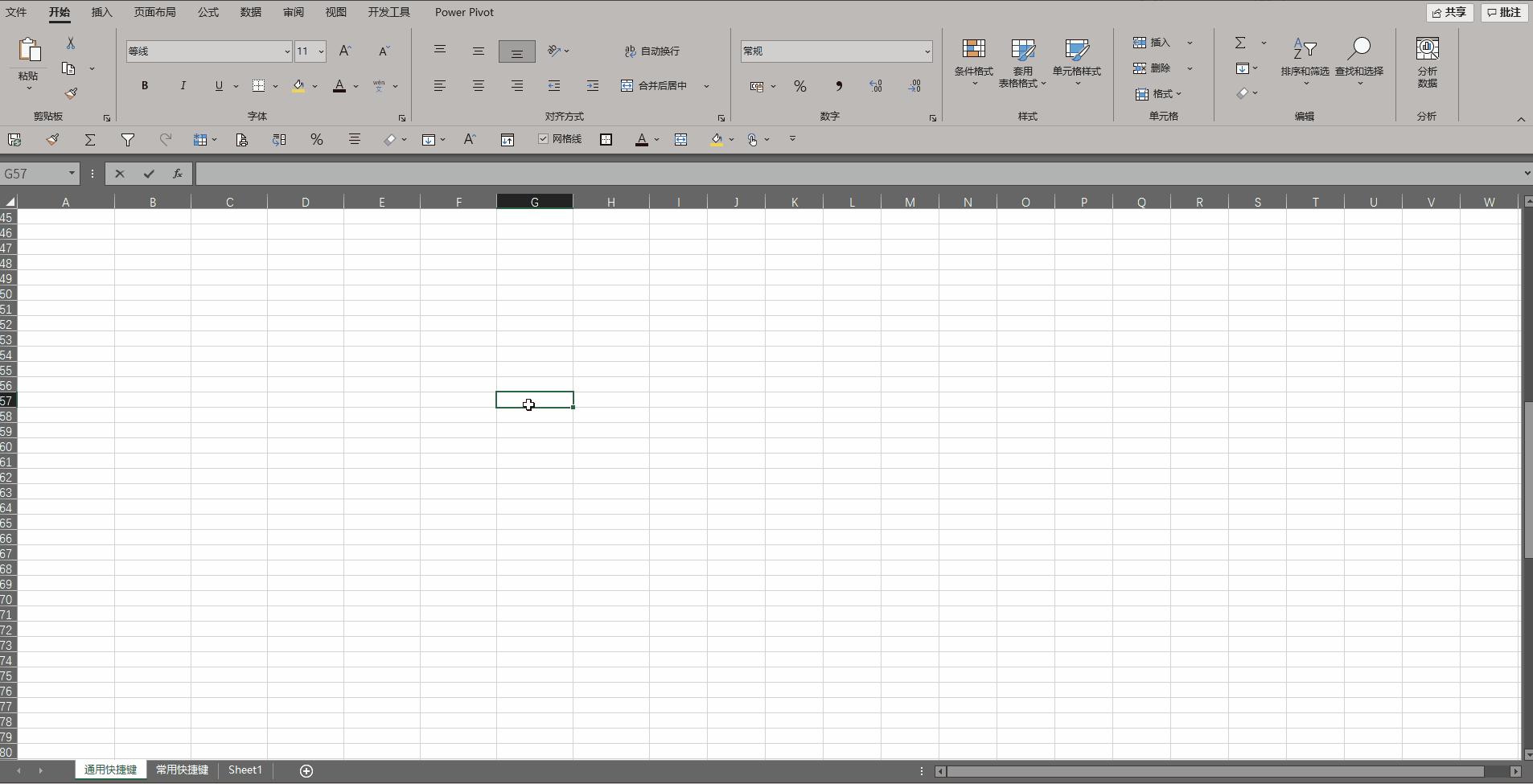Open the 条件格式 conditional formatting menu
The width and height of the screenshot is (1533, 784).
[x=974, y=61]
